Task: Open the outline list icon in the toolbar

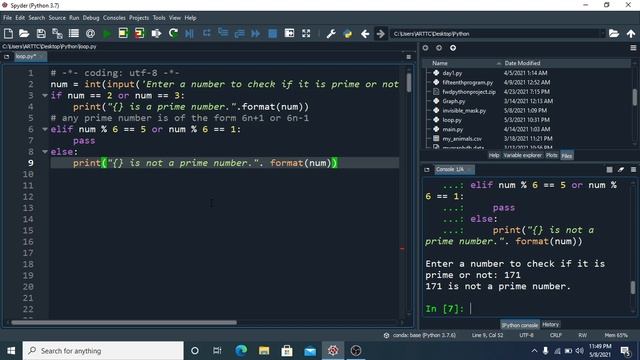Action: [74, 33]
